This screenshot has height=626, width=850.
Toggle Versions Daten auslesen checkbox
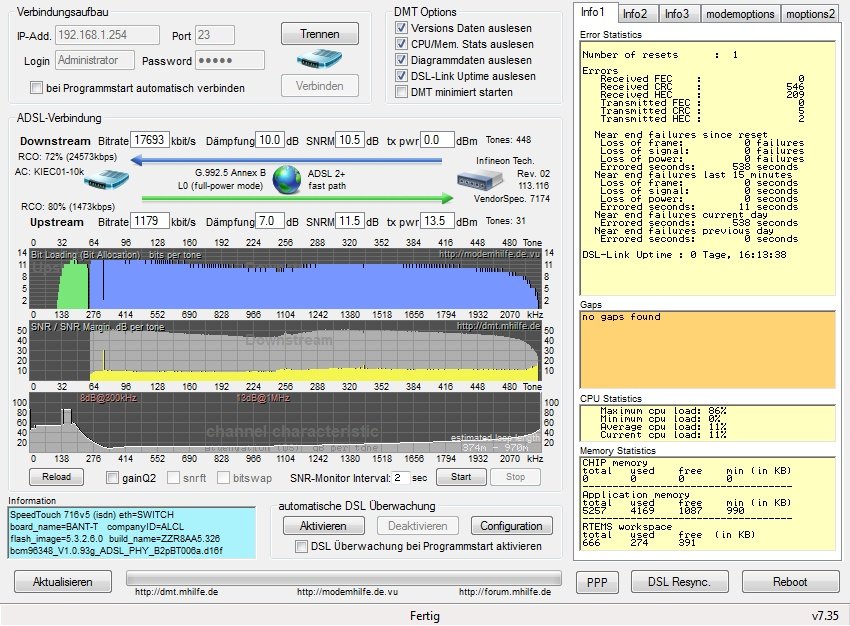click(x=401, y=28)
